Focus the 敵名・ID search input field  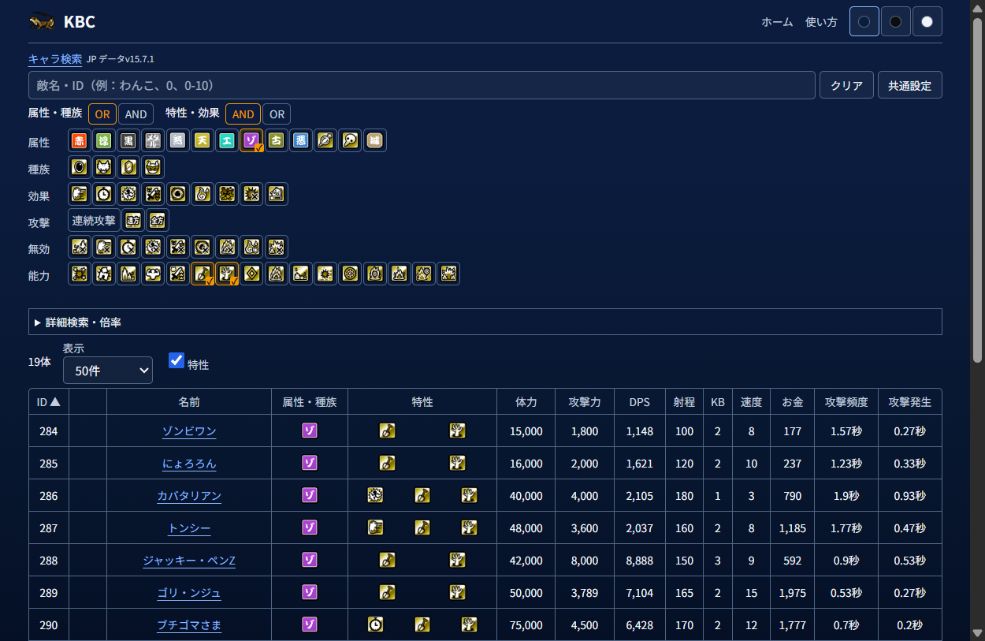point(422,85)
